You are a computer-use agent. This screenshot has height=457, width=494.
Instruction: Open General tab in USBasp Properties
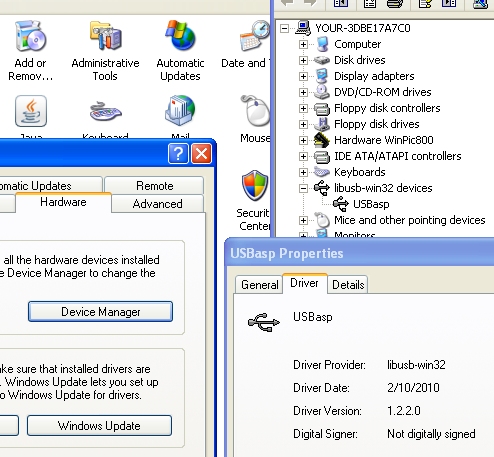pos(259,285)
